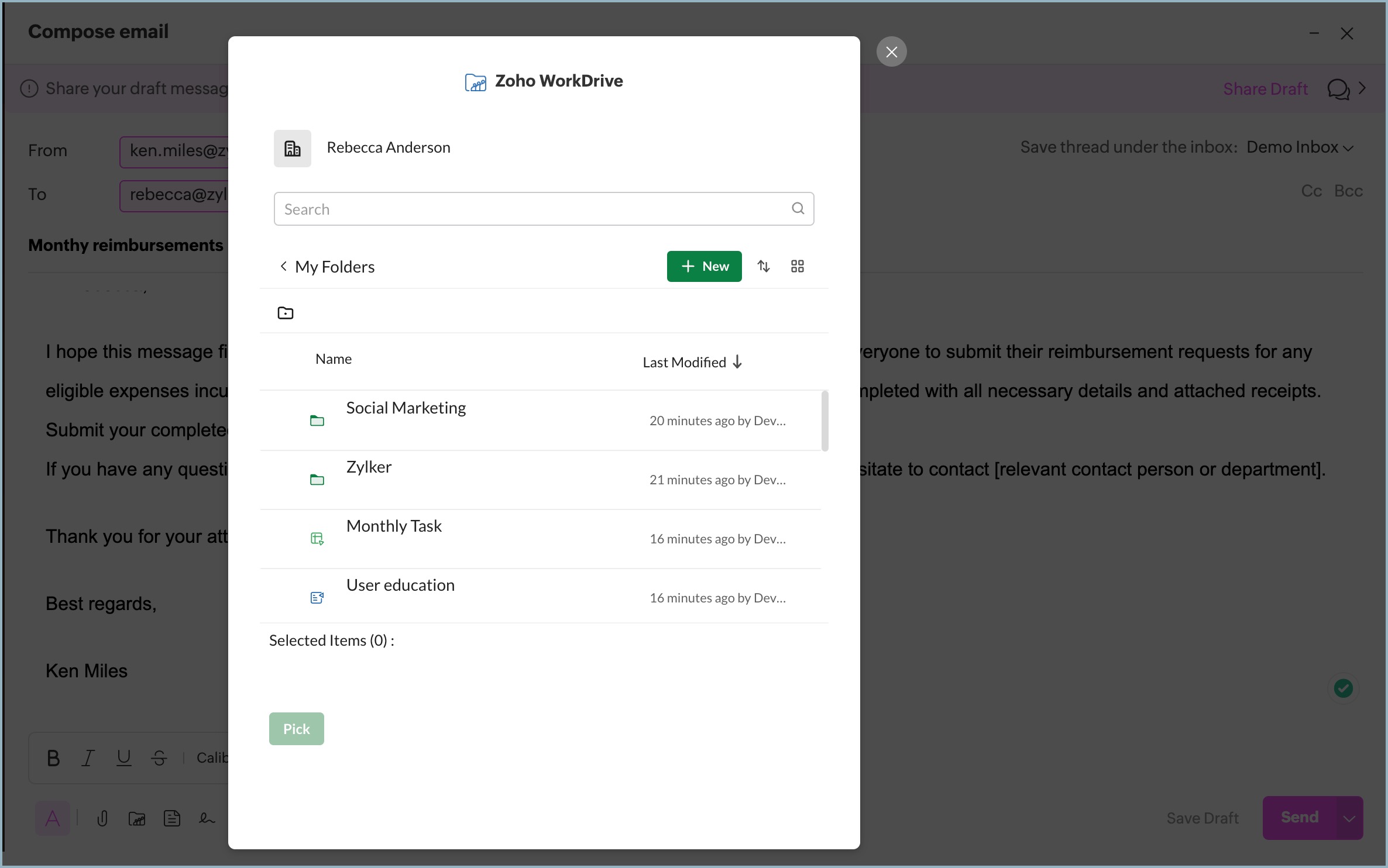Insert signature using the signature icon
Viewport: 1388px width, 868px height.
[x=207, y=818]
